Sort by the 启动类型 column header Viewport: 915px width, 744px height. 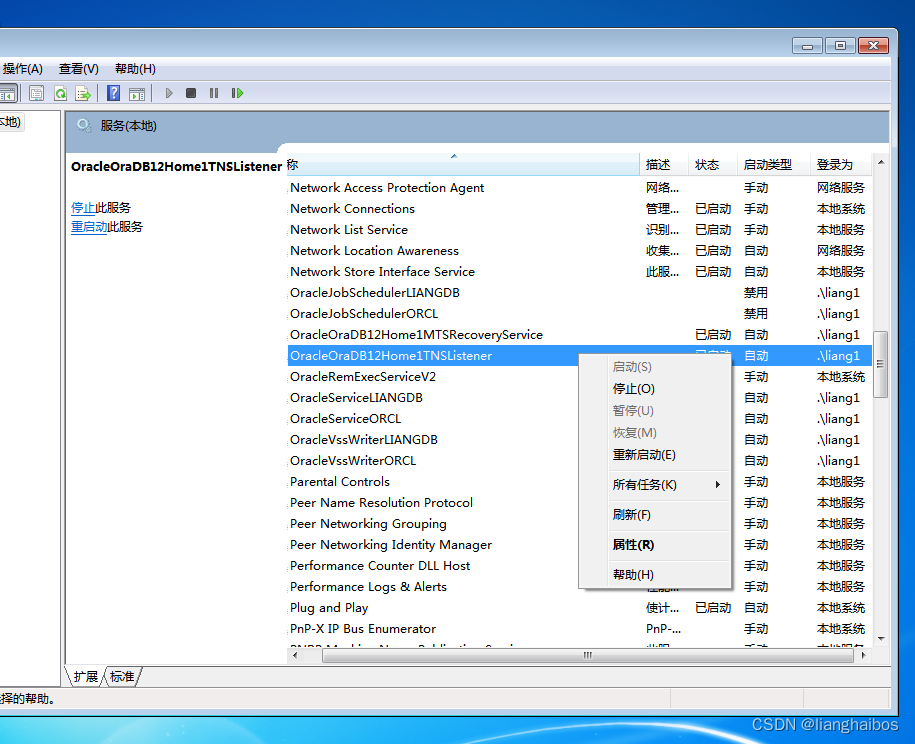pos(773,165)
